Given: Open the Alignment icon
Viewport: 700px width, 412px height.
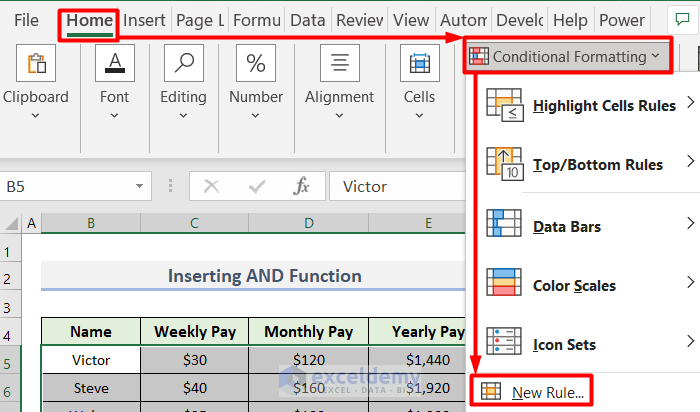Looking at the screenshot, I should pos(340,63).
